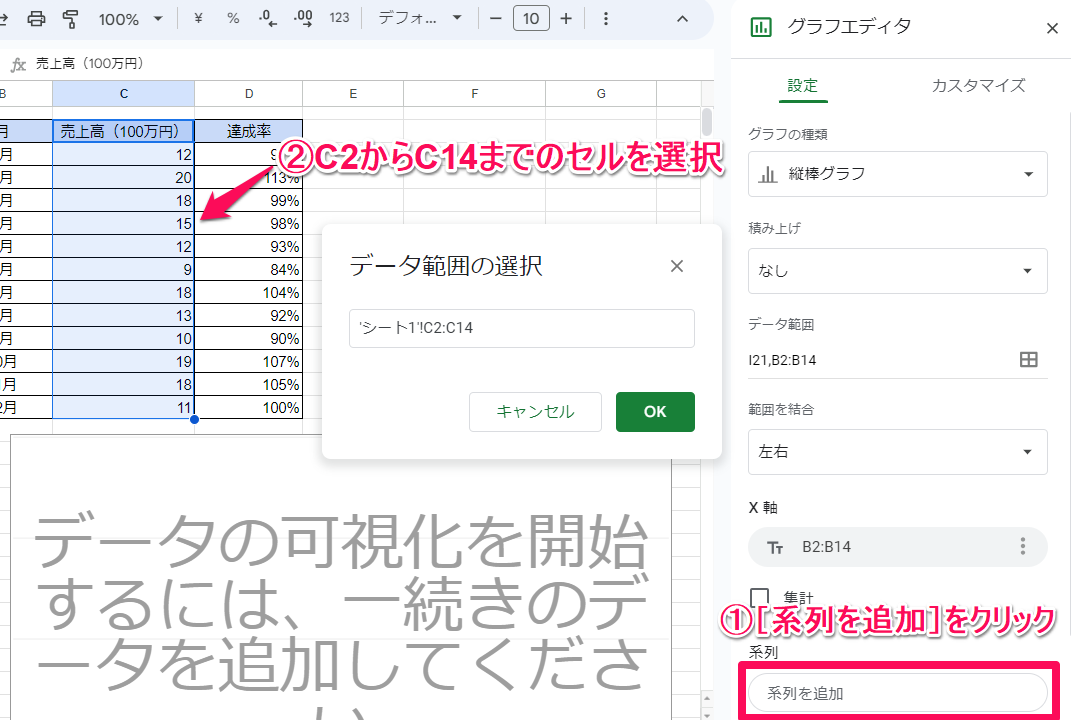Click the X axis B2:B14 chip
This screenshot has height=720, width=1071.
pyautogui.click(x=898, y=546)
